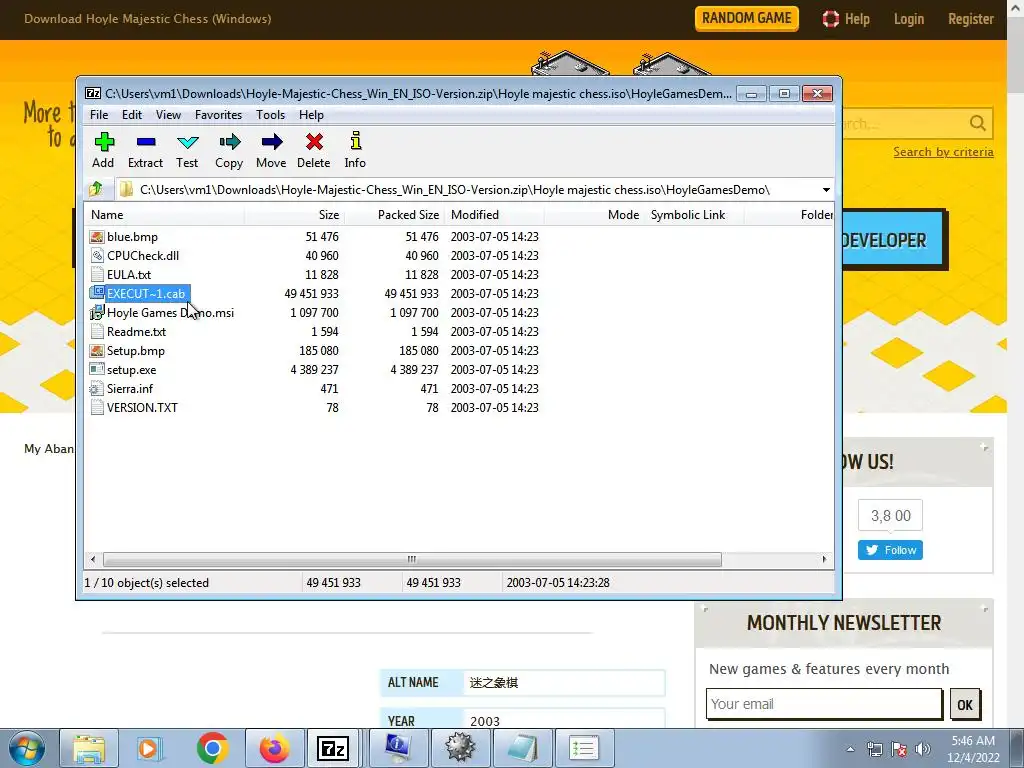The image size is (1024, 768).
Task: Click the Login link on the website
Action: tap(909, 19)
